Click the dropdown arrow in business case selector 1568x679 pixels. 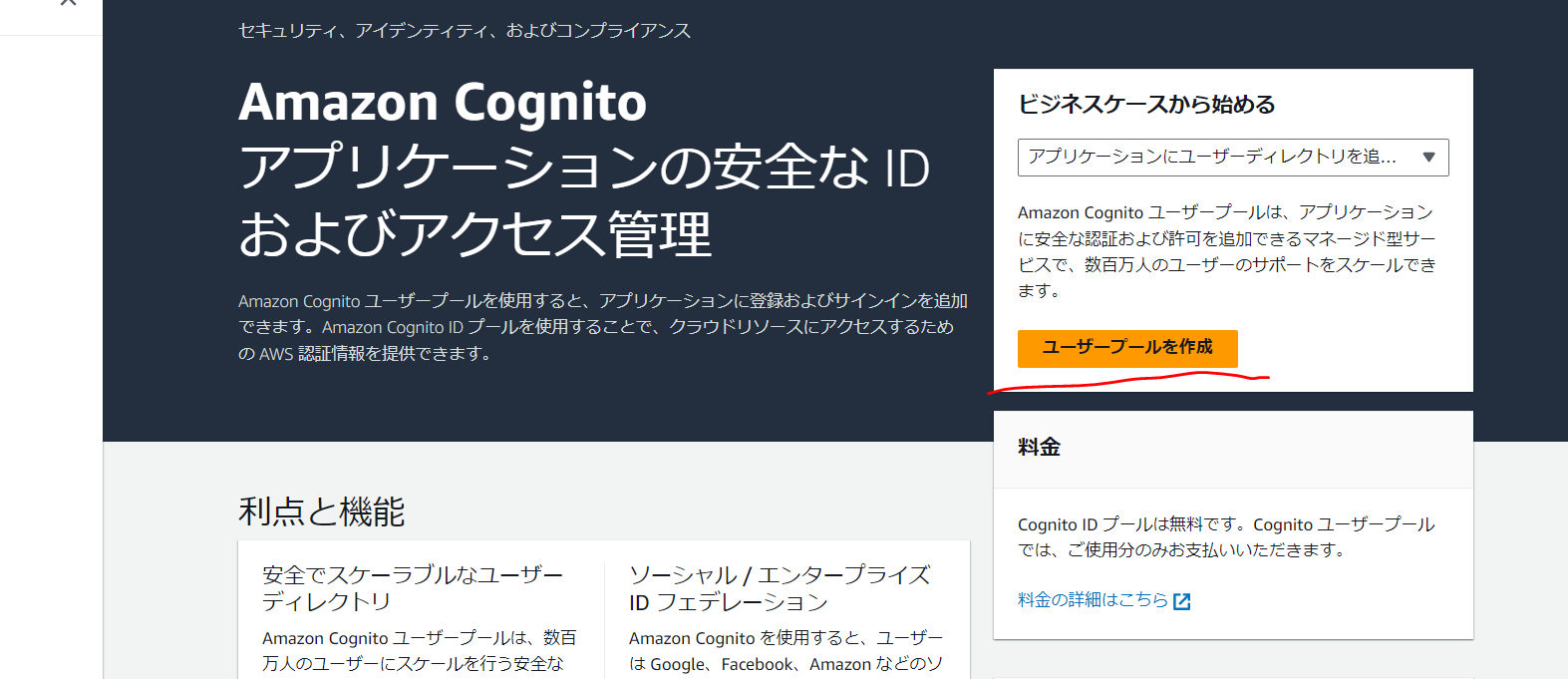coord(1428,158)
